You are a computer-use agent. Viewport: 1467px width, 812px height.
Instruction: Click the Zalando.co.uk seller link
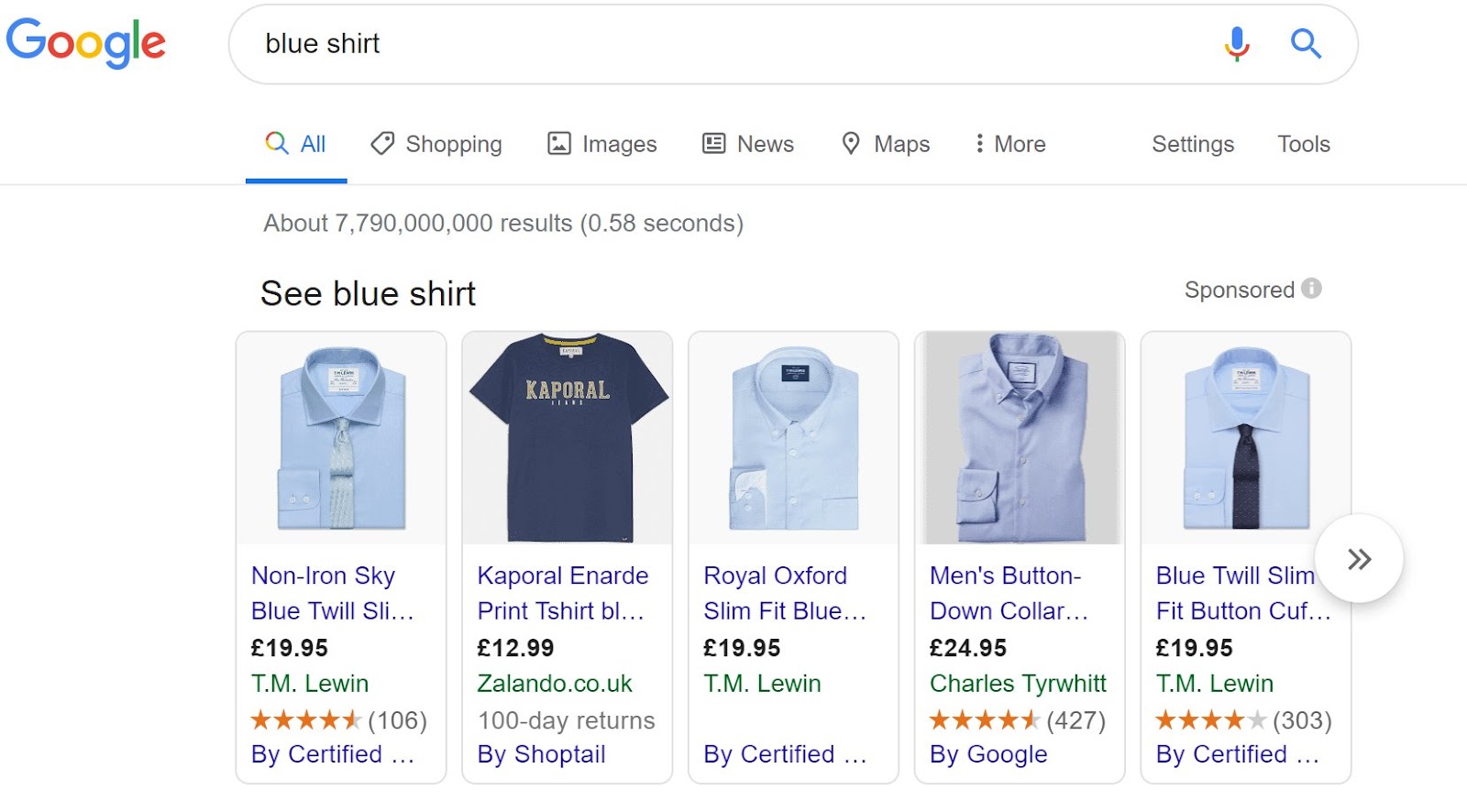click(555, 684)
